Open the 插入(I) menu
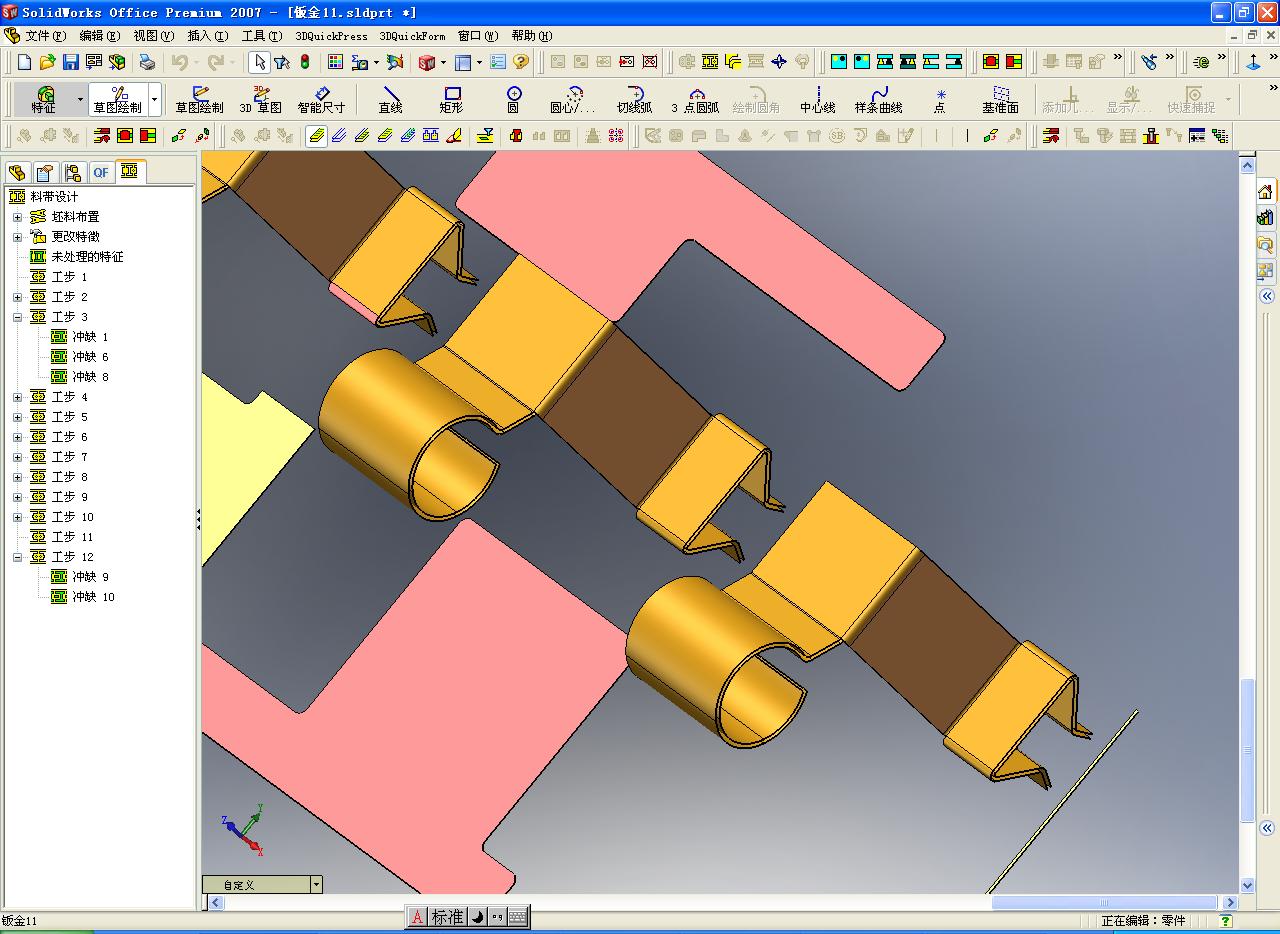Viewport: 1280px width, 934px height. click(x=207, y=36)
